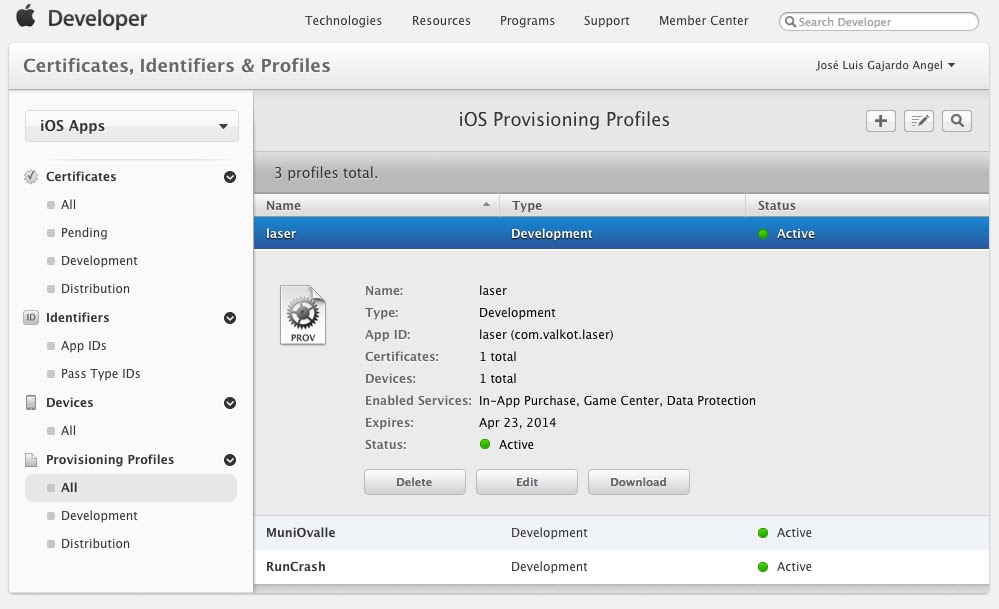999x609 pixels.
Task: Select Distribution under Certificates
Action: [95, 289]
